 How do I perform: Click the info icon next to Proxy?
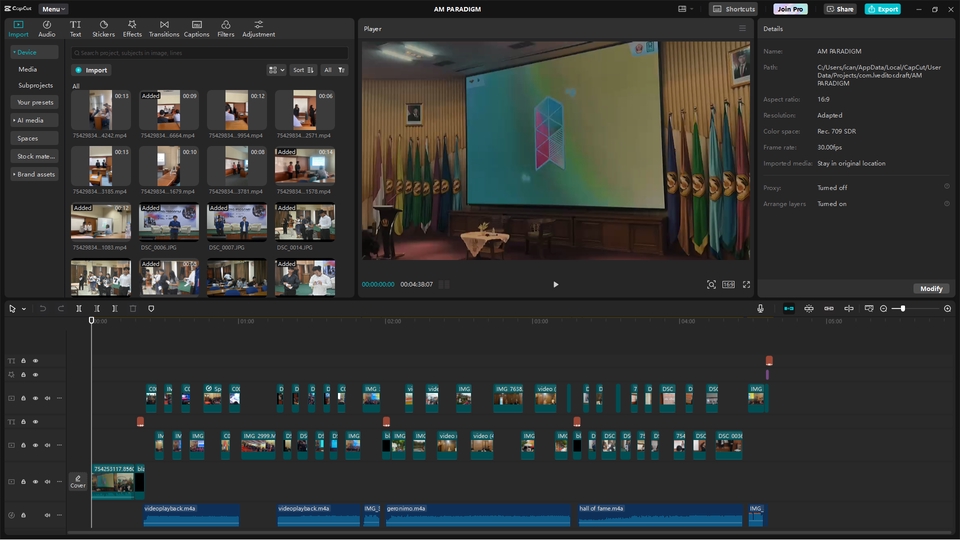[947, 187]
